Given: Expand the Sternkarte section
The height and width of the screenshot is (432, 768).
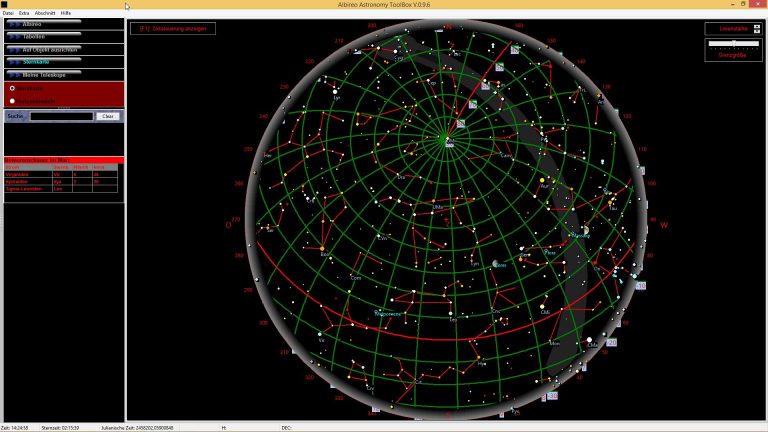Looking at the screenshot, I should coord(64,62).
